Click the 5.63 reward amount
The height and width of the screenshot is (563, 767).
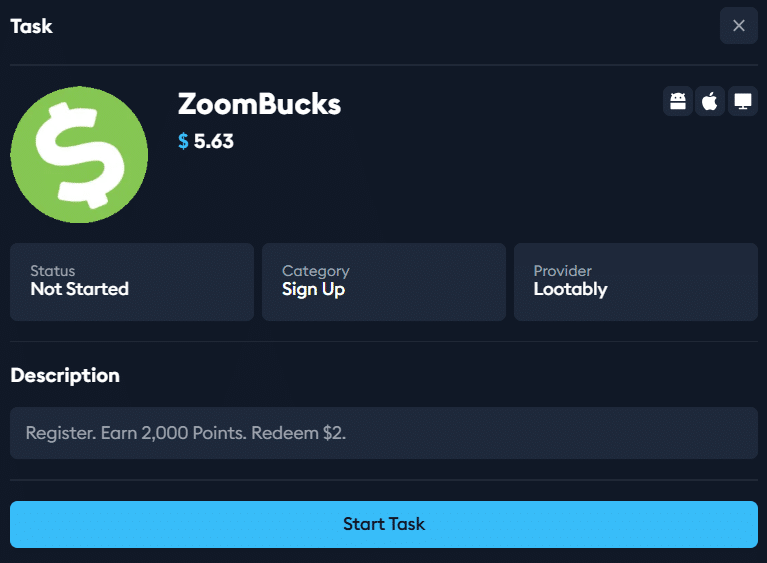tap(214, 141)
